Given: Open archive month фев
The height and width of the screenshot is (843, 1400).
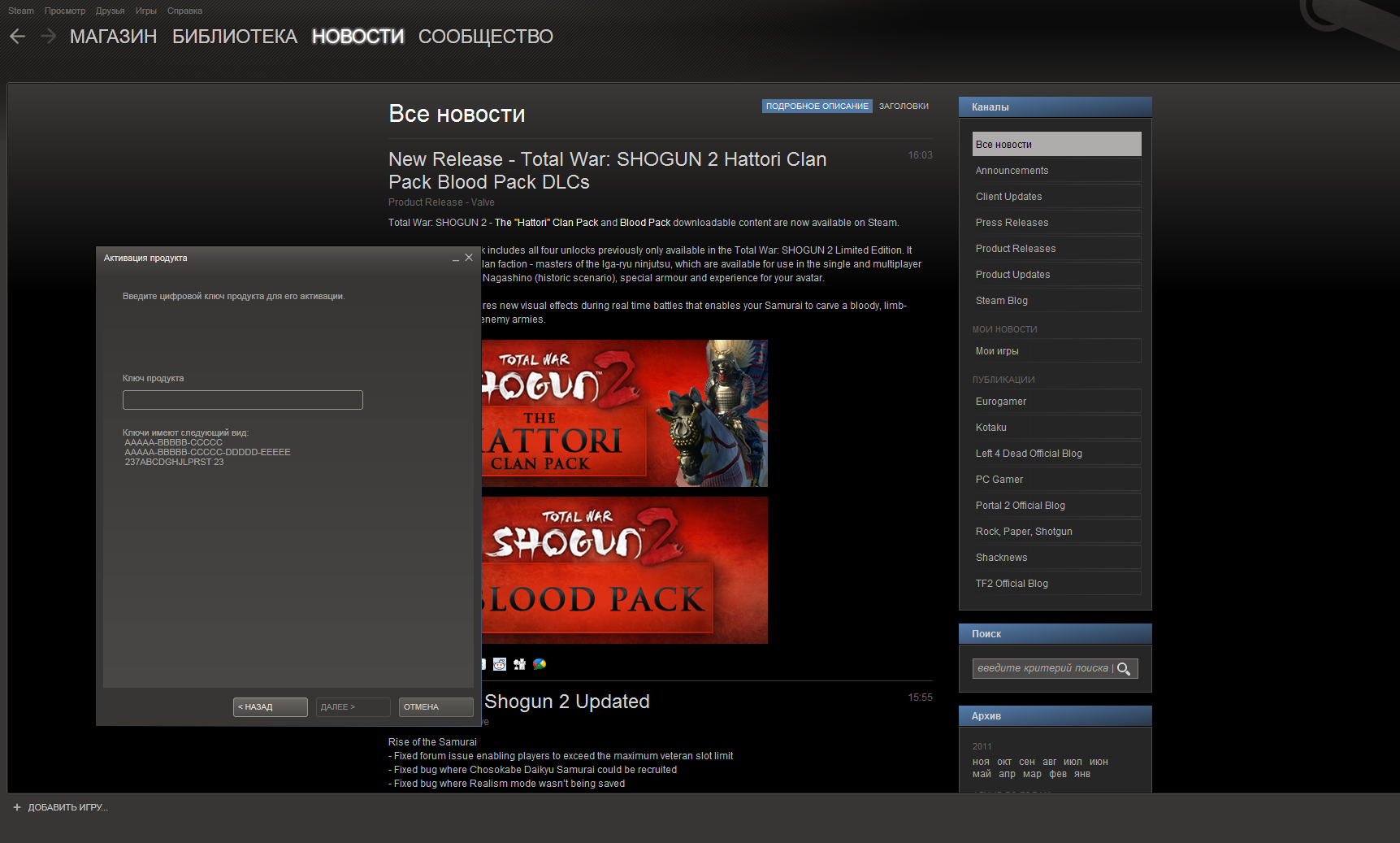Looking at the screenshot, I should pos(1058,775).
